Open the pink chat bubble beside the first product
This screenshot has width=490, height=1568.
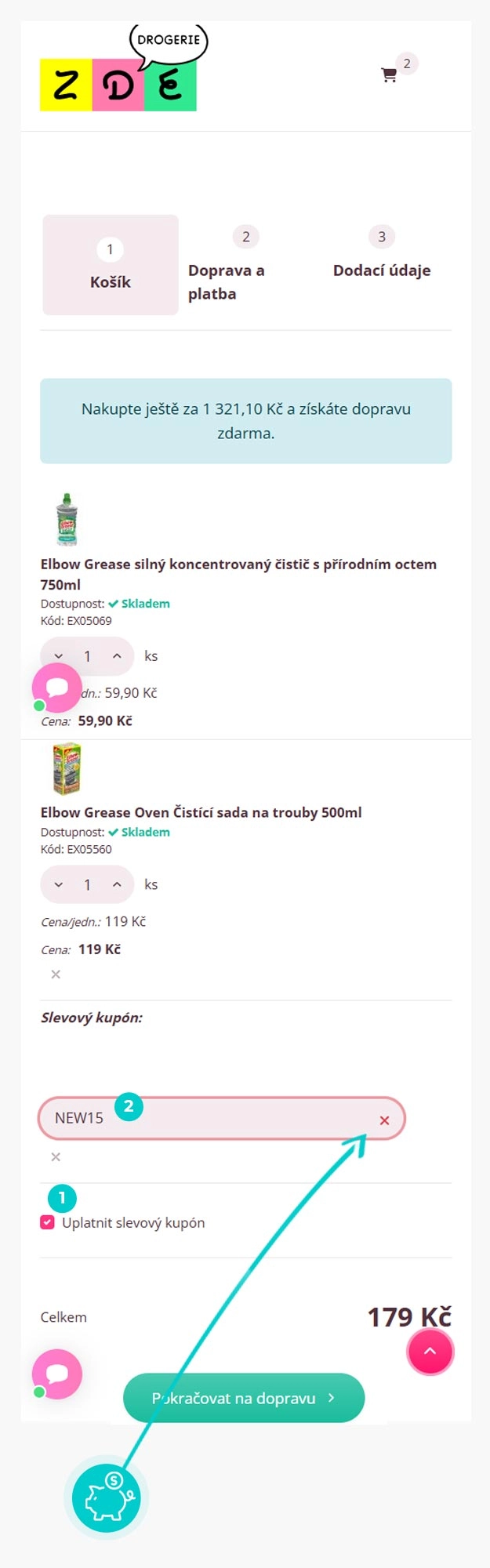(56, 688)
